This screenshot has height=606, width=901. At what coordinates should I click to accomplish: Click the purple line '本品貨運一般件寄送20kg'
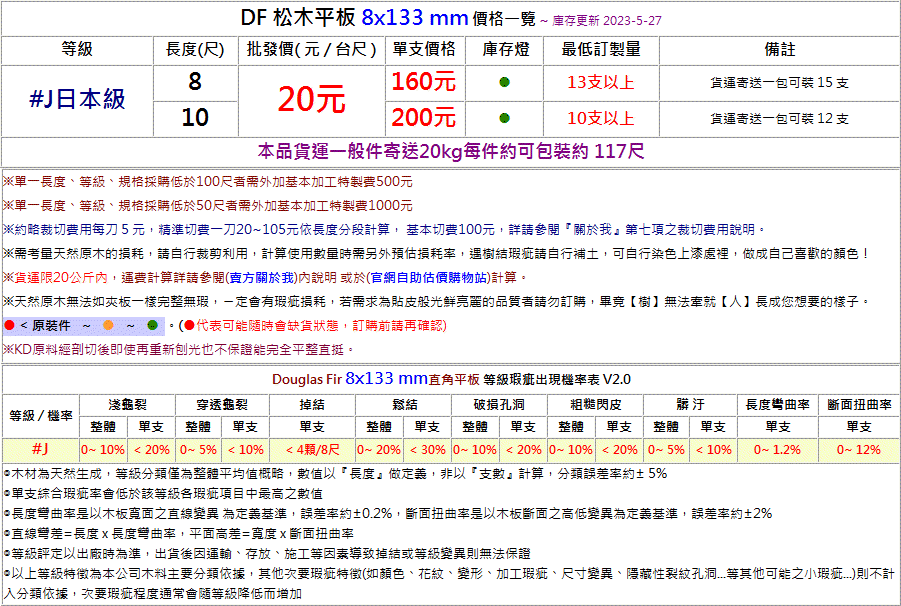coord(451,152)
